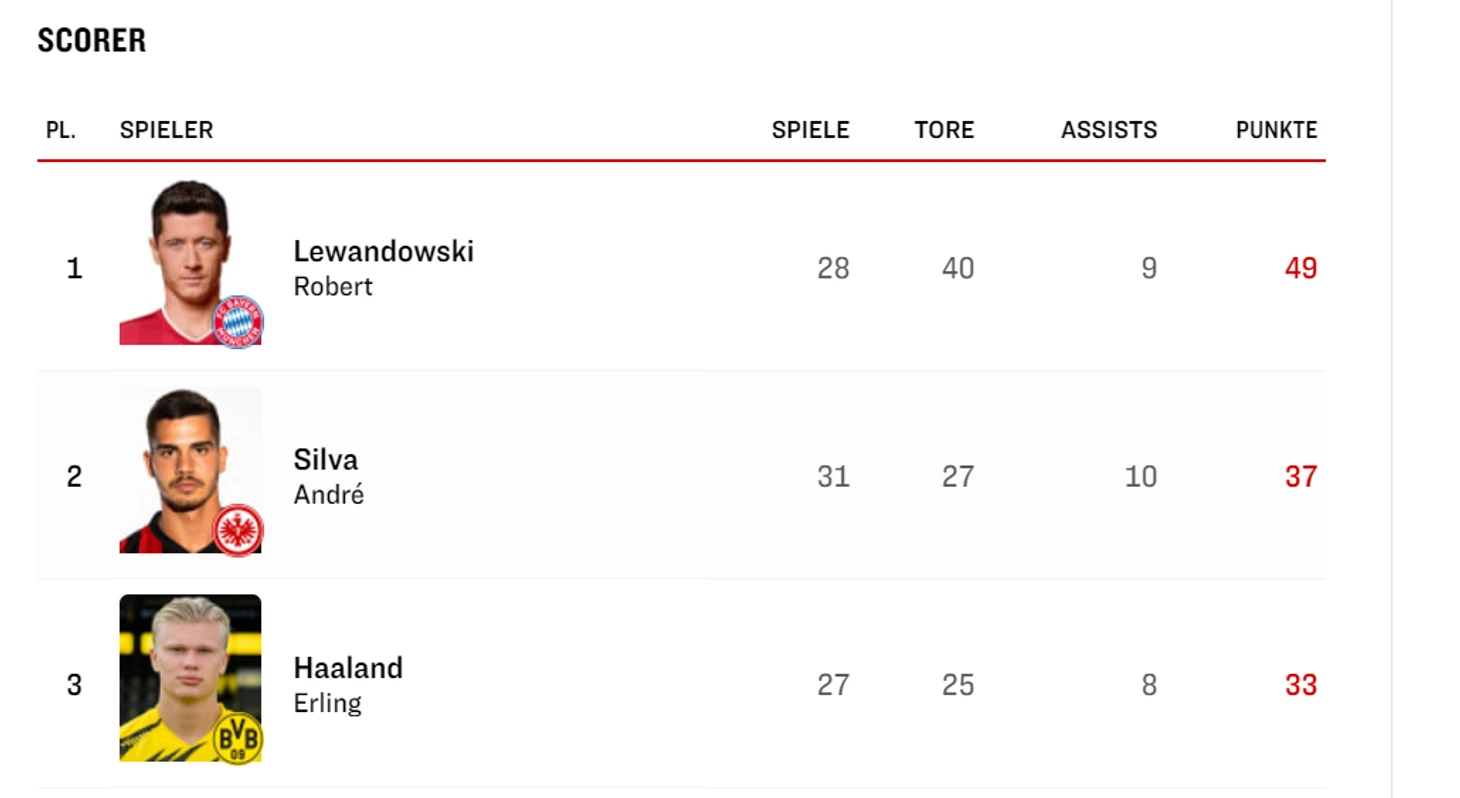Open Robert Lewandowski's player photo
This screenshot has height=798, width=1460.
tap(190, 264)
